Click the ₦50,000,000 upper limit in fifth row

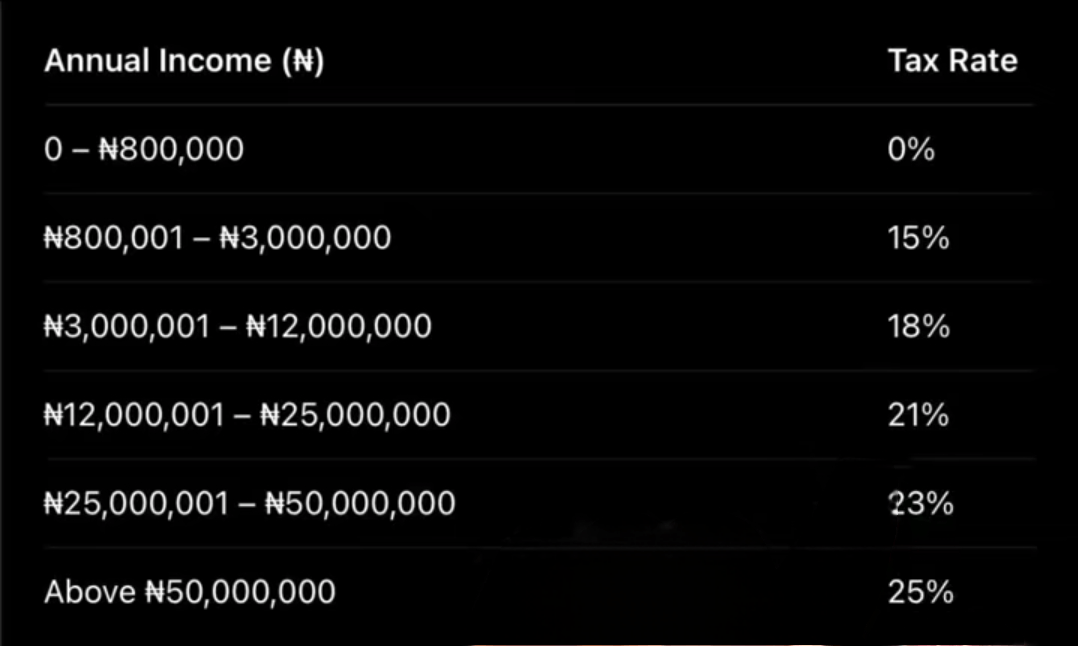click(360, 503)
